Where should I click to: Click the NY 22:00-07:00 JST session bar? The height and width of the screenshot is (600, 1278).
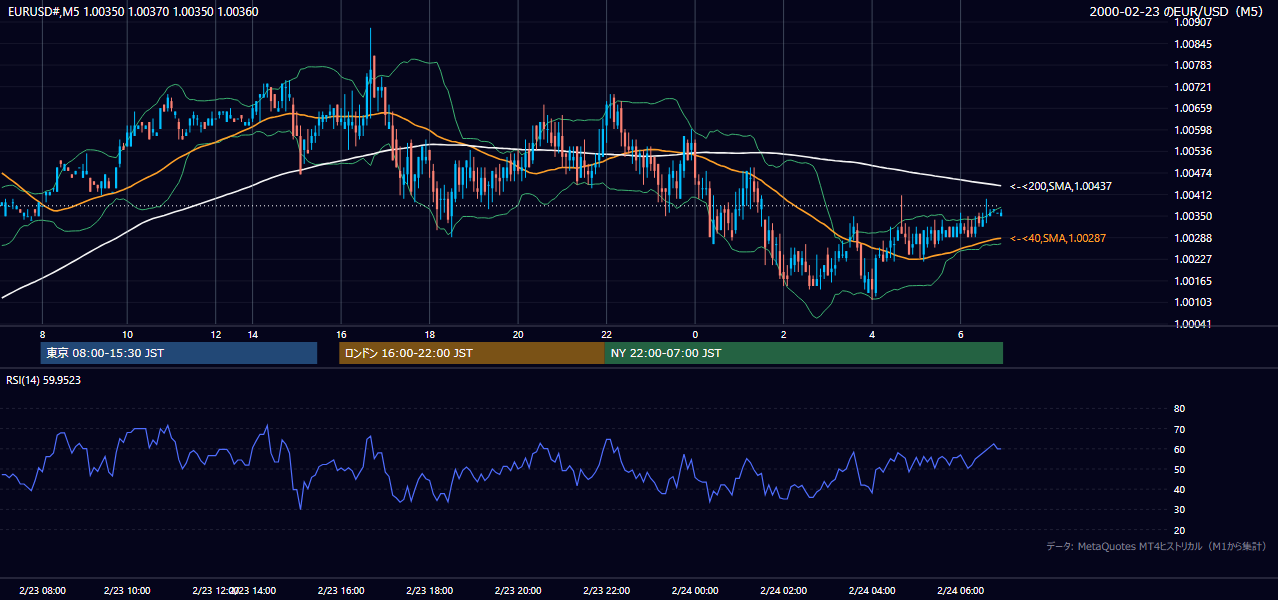tap(804, 353)
